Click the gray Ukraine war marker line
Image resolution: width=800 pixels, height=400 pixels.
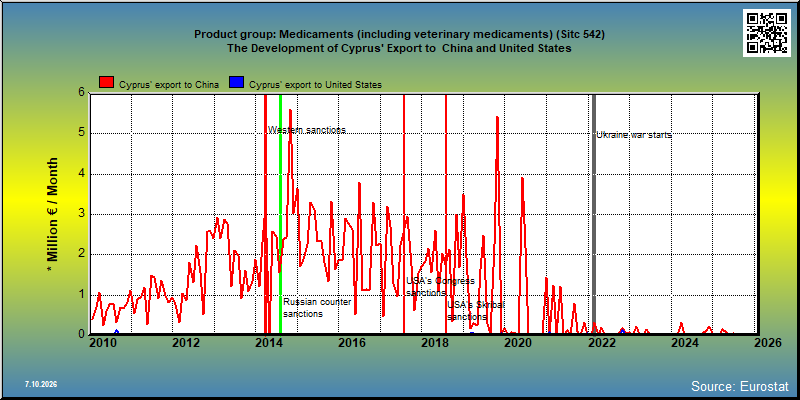[593, 213]
